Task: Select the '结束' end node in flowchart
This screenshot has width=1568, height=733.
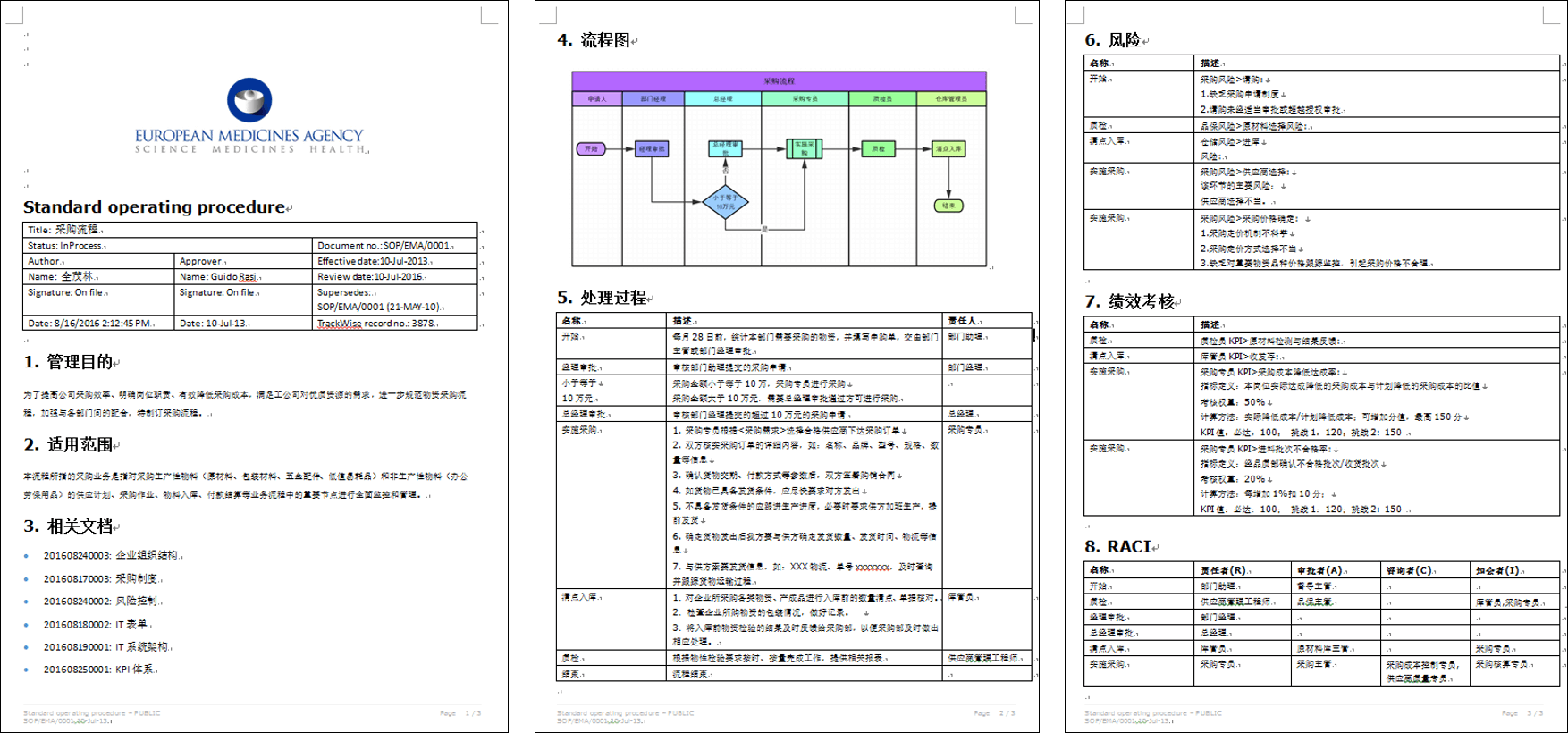Action: 948,206
